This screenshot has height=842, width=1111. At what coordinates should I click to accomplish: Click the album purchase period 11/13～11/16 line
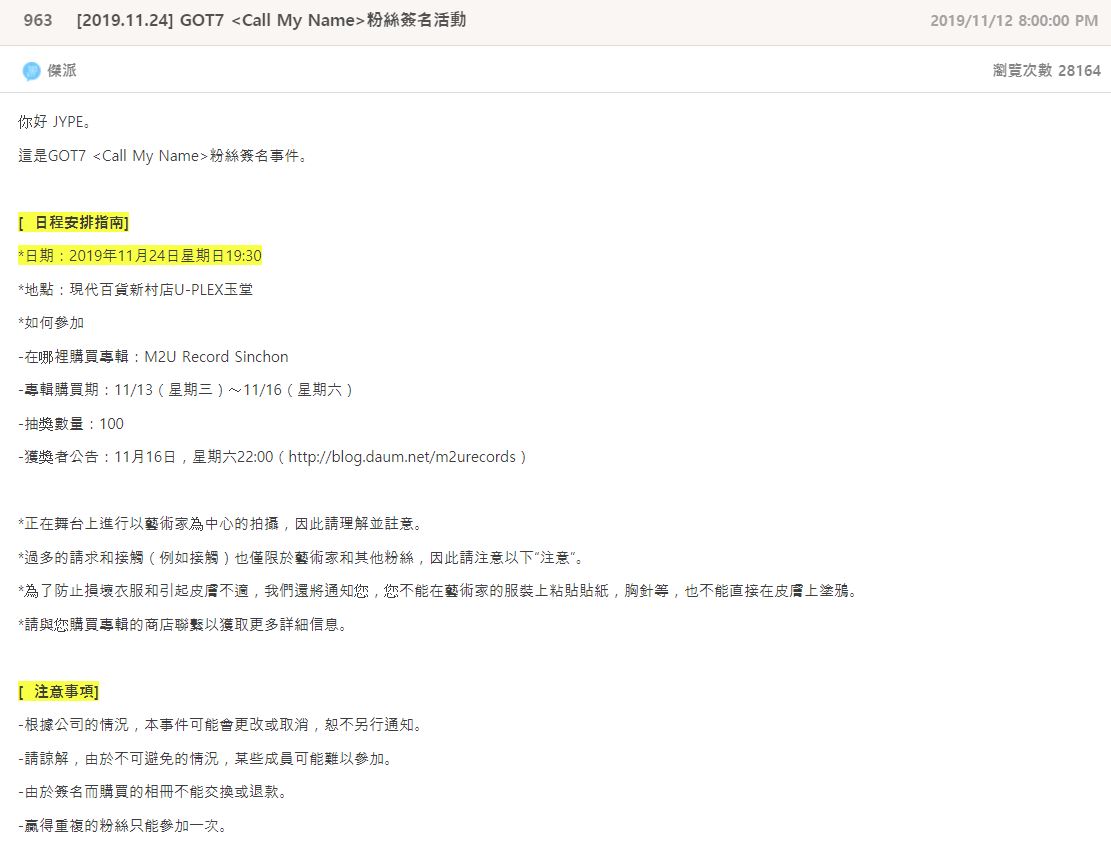click(x=186, y=390)
